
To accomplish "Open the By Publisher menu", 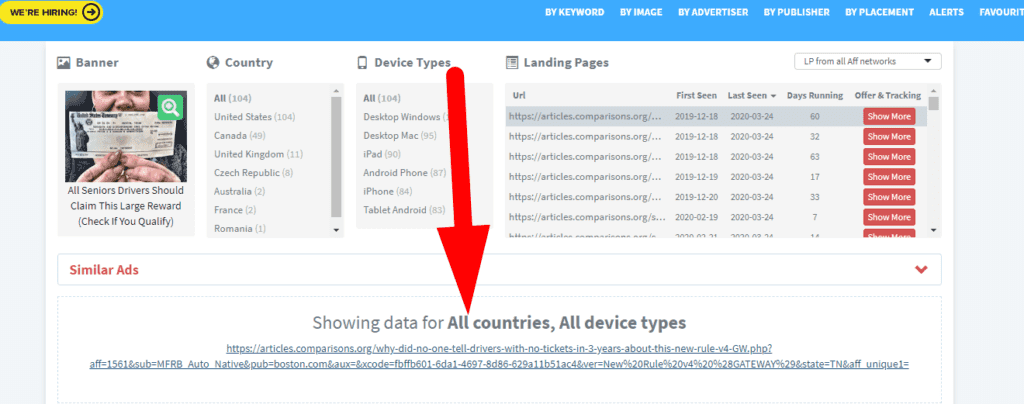I will 796,12.
